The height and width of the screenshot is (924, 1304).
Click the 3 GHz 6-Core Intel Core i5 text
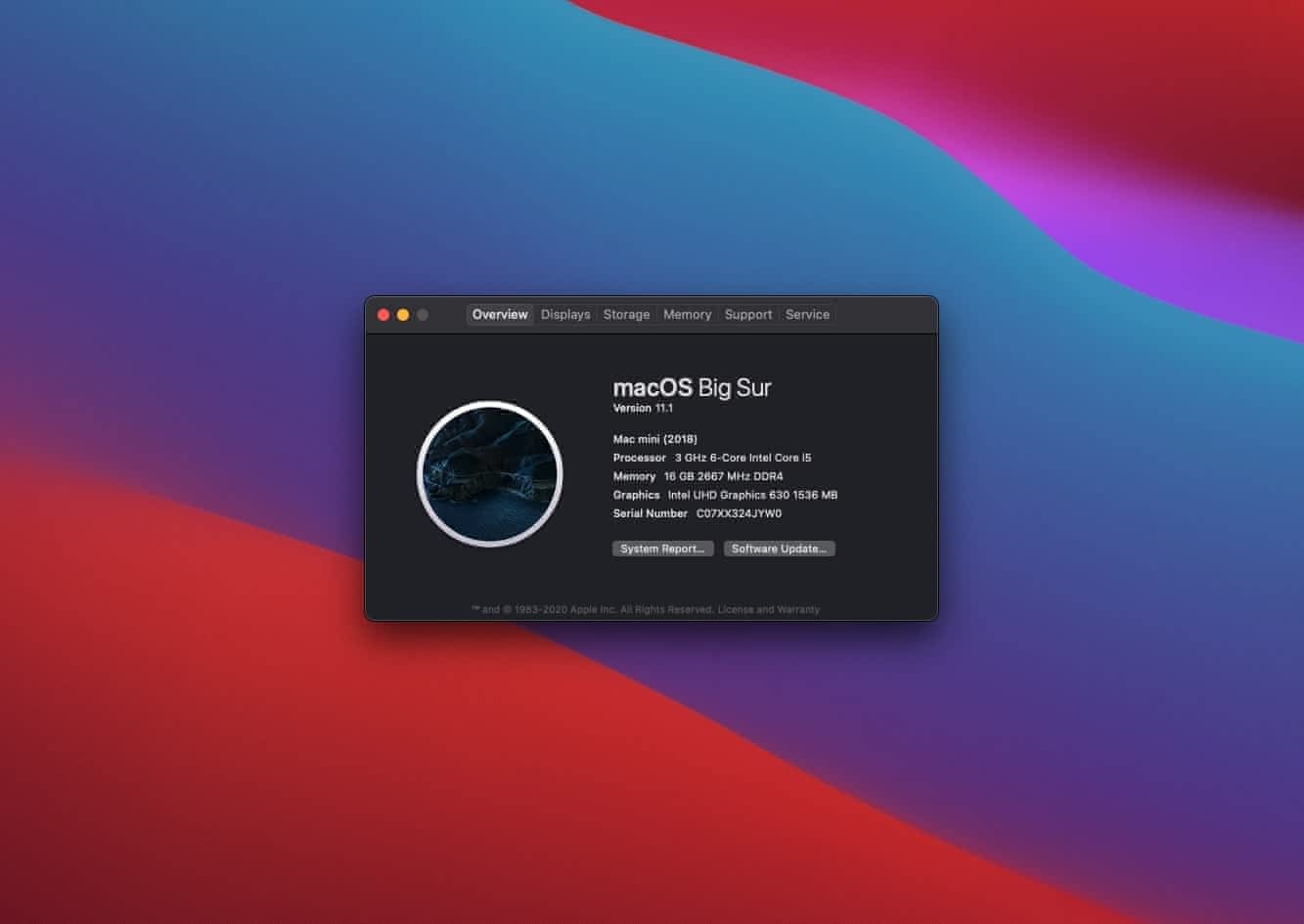742,458
